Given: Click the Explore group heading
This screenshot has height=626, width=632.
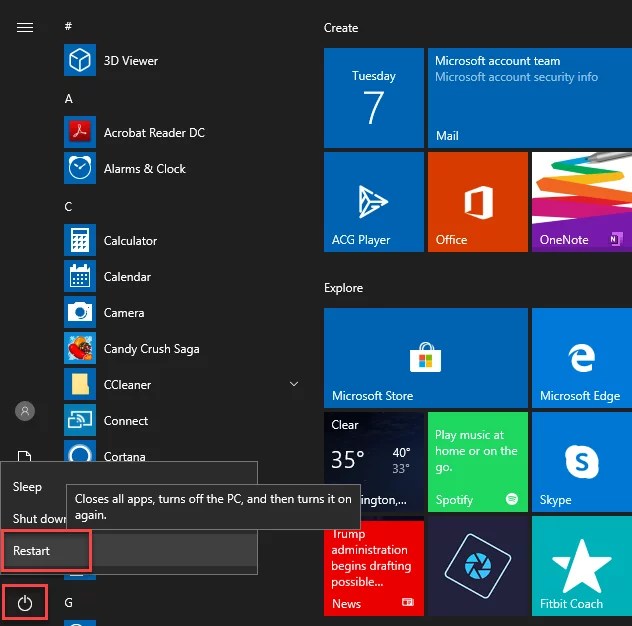Looking at the screenshot, I should (x=343, y=288).
